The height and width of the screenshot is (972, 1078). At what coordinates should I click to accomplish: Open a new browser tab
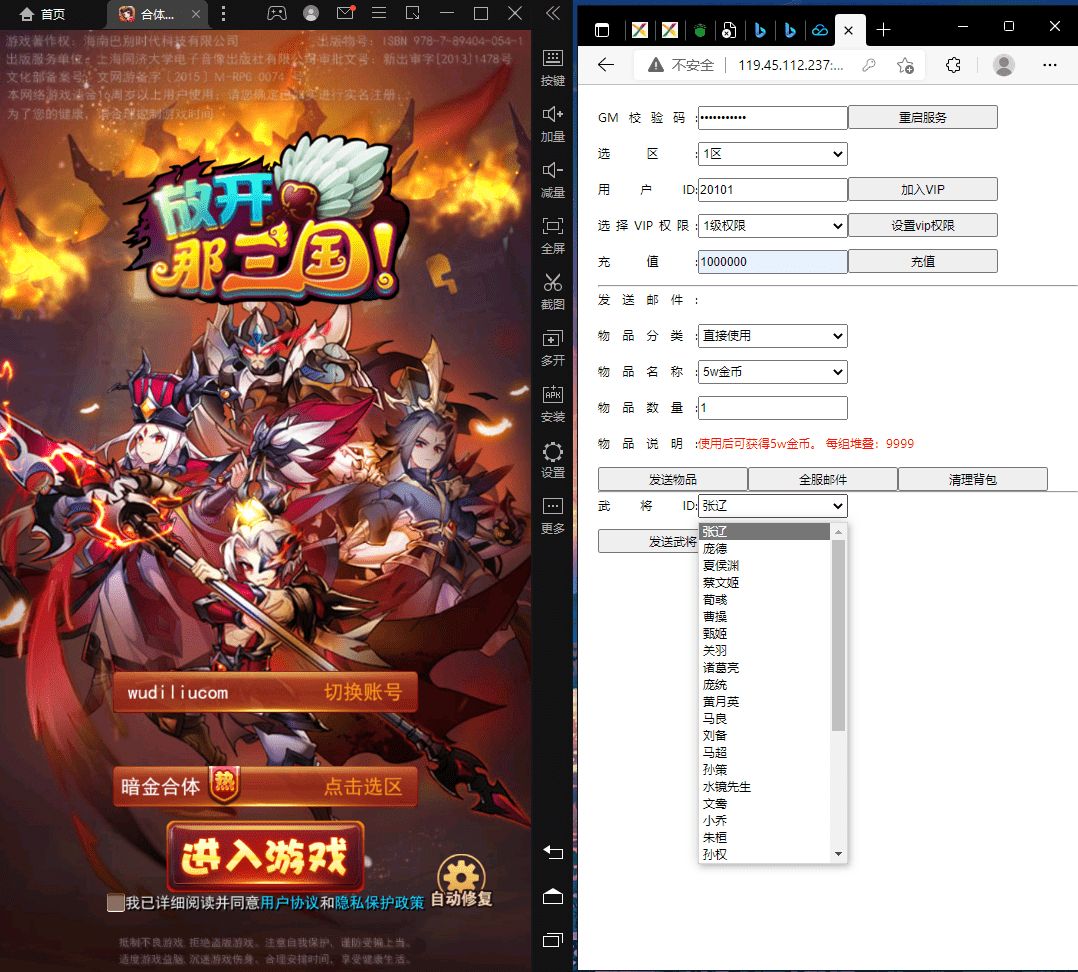pos(883,30)
